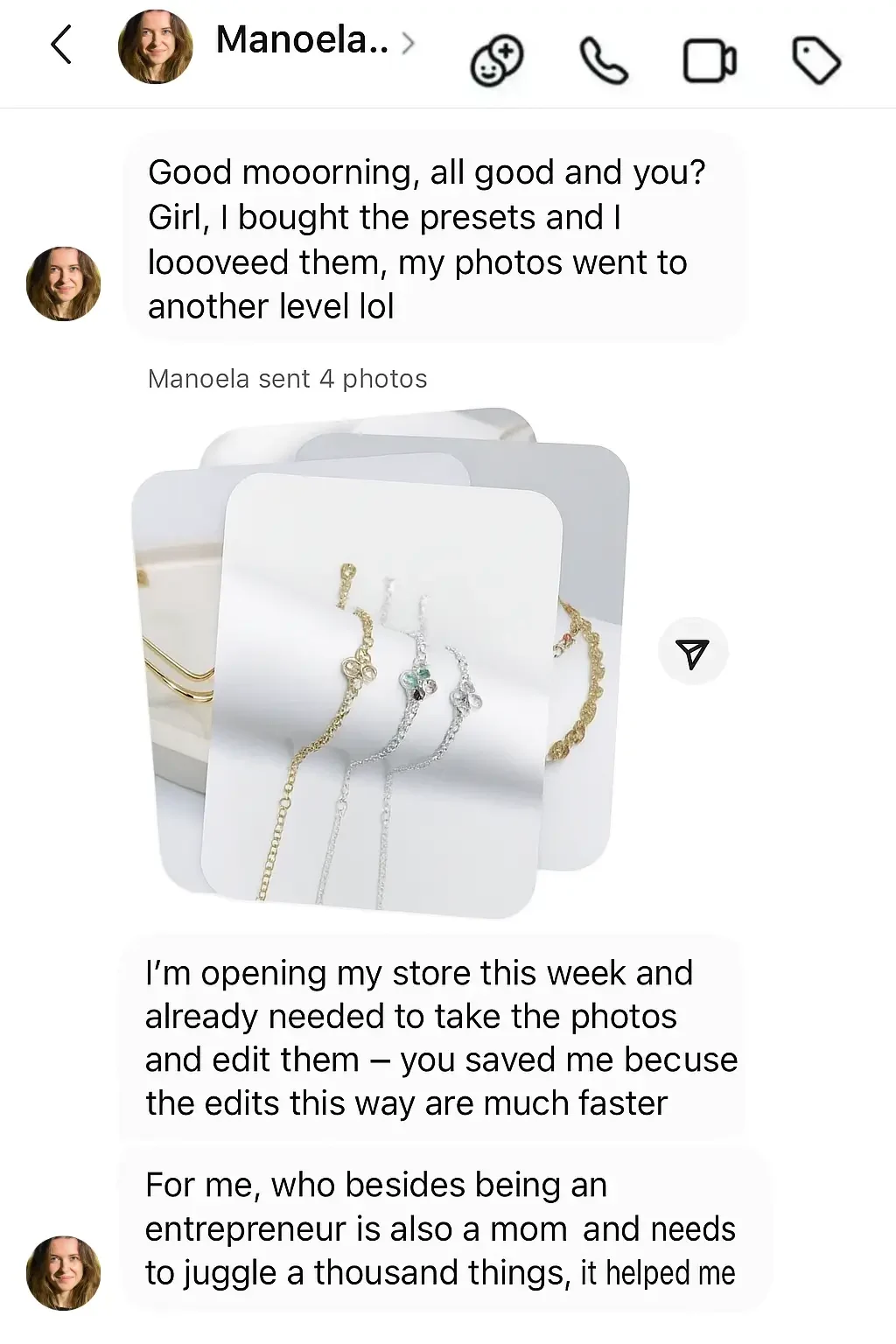This screenshot has height=1344, width=896.
Task: Select the 'I'm opening my store' message
Action: [x=433, y=1038]
